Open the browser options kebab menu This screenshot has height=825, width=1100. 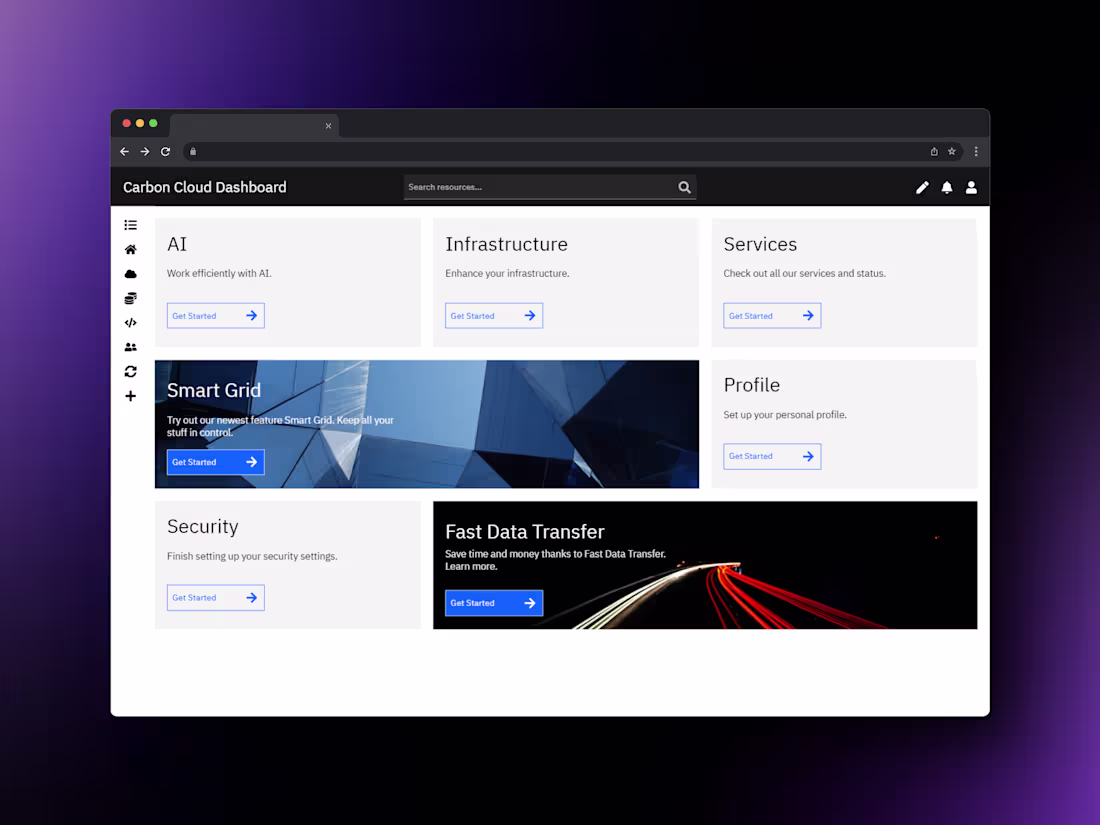point(976,151)
